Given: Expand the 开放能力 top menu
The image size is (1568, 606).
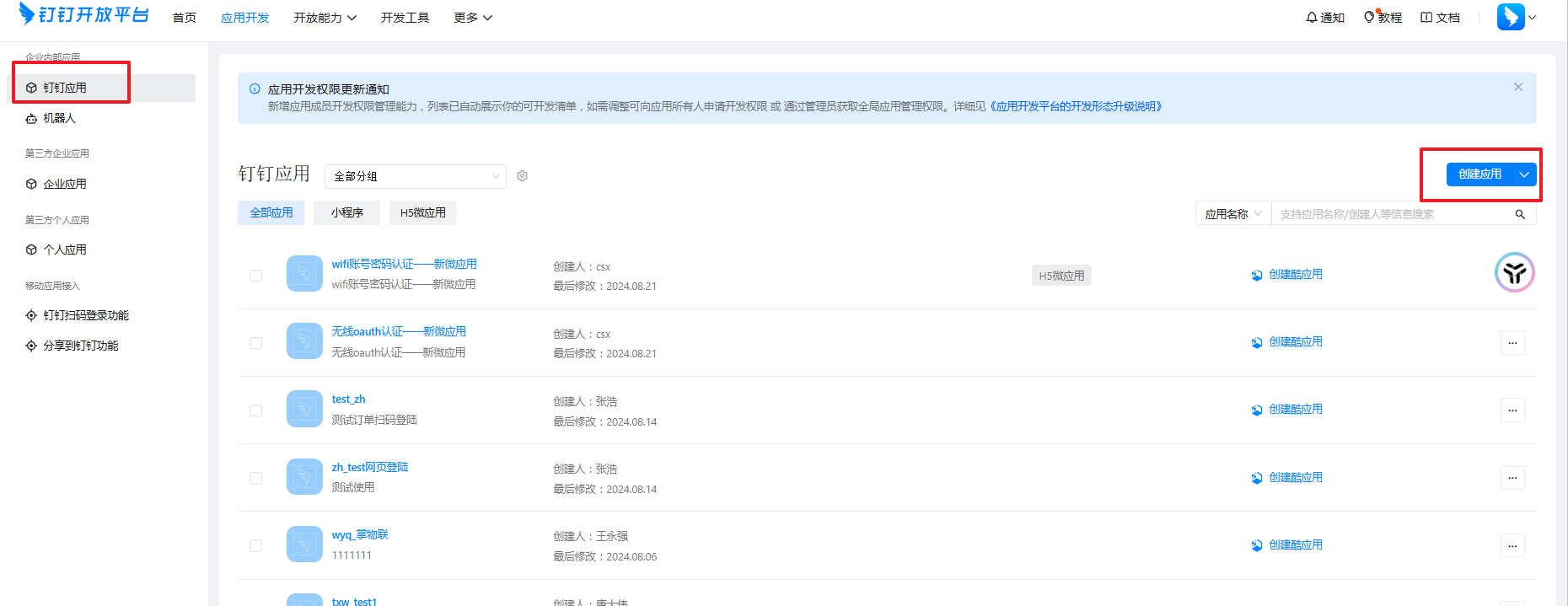Looking at the screenshot, I should 325,18.
